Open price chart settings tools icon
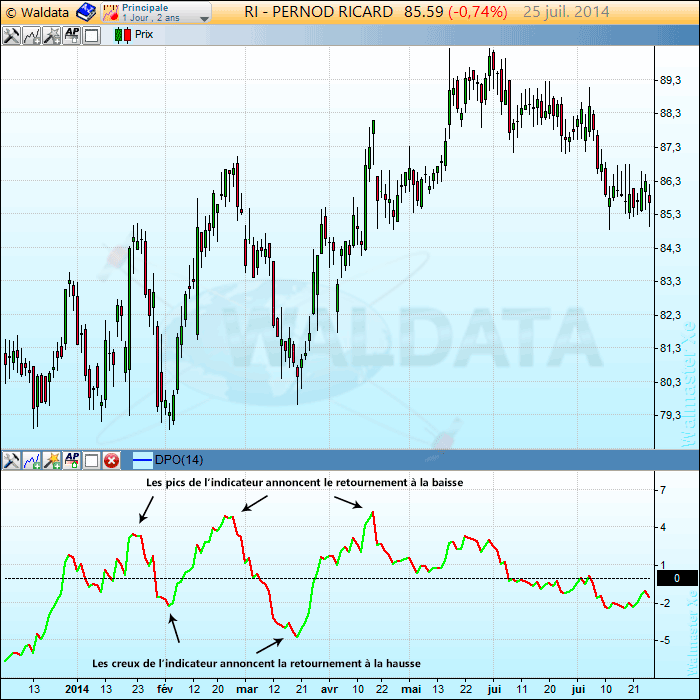The height and width of the screenshot is (700, 700). coord(11,35)
